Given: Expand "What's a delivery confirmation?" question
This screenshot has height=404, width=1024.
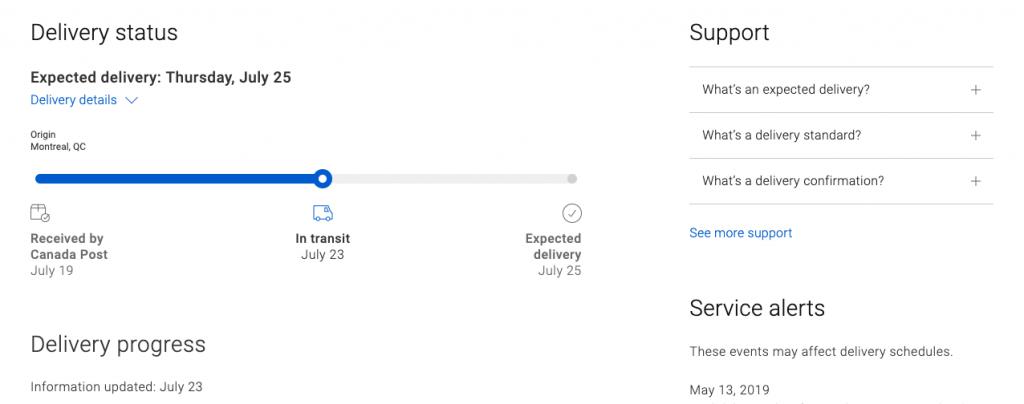Looking at the screenshot, I should point(793,182).
